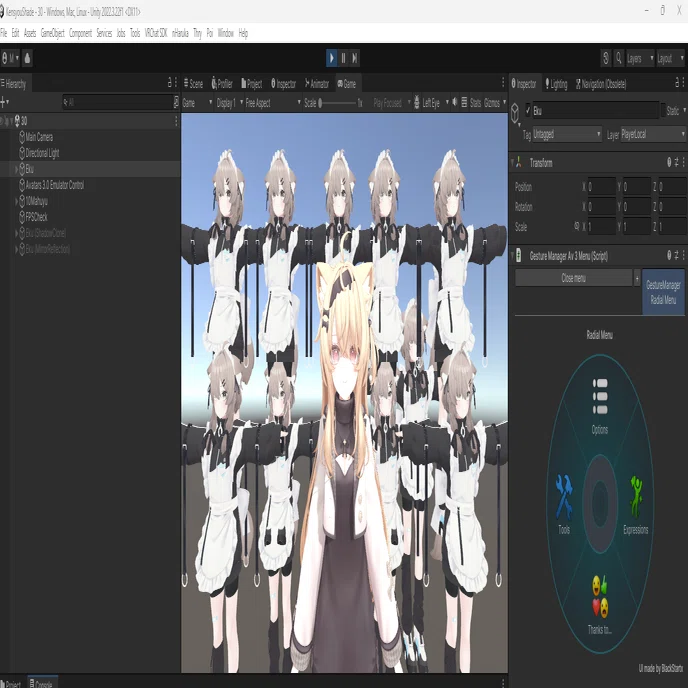Open the Game view panel three-dot menu
688x688 pixels.
pos(503,82)
